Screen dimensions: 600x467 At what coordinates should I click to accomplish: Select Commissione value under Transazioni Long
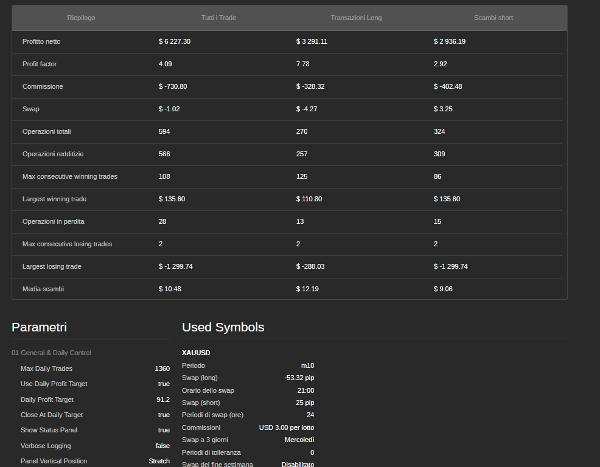(x=310, y=87)
